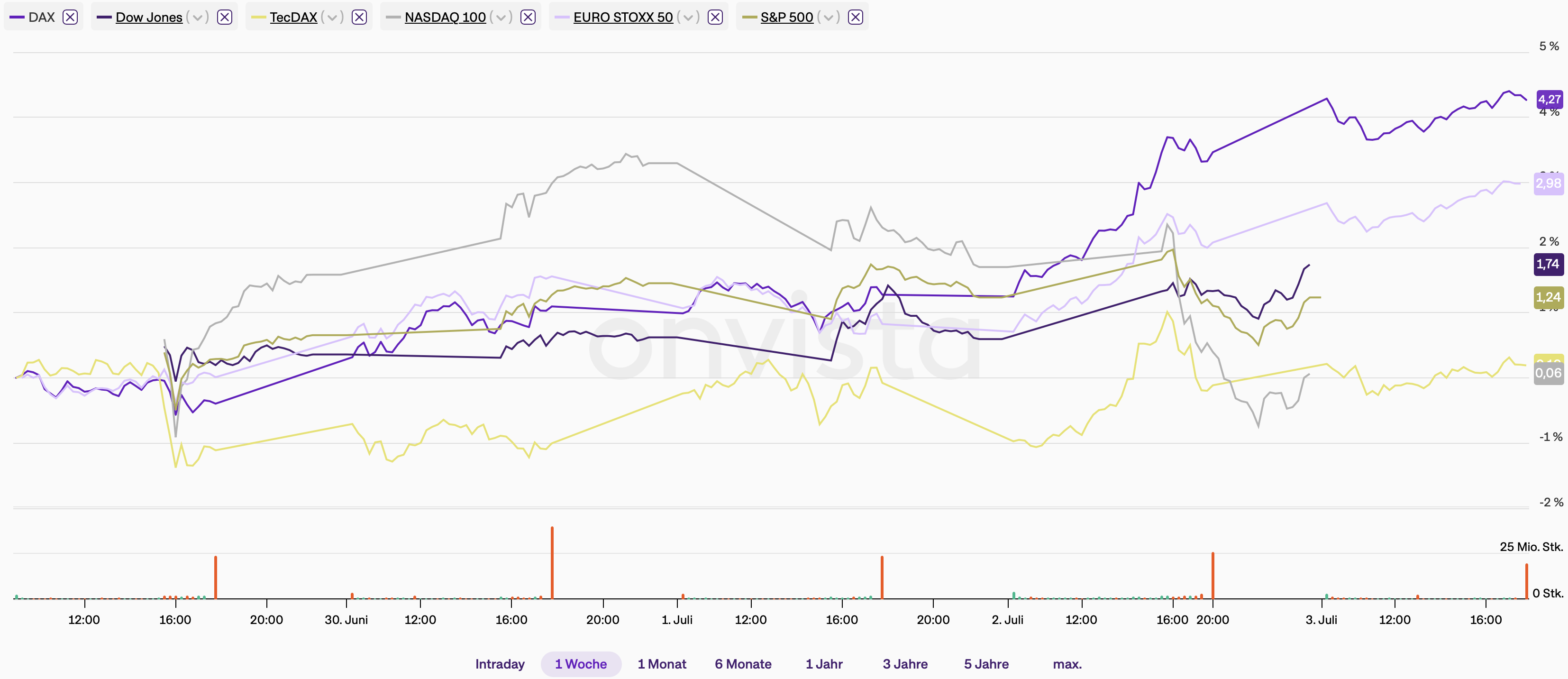1568x679 pixels.
Task: Select the 1 Monat time range
Action: pyautogui.click(x=662, y=664)
